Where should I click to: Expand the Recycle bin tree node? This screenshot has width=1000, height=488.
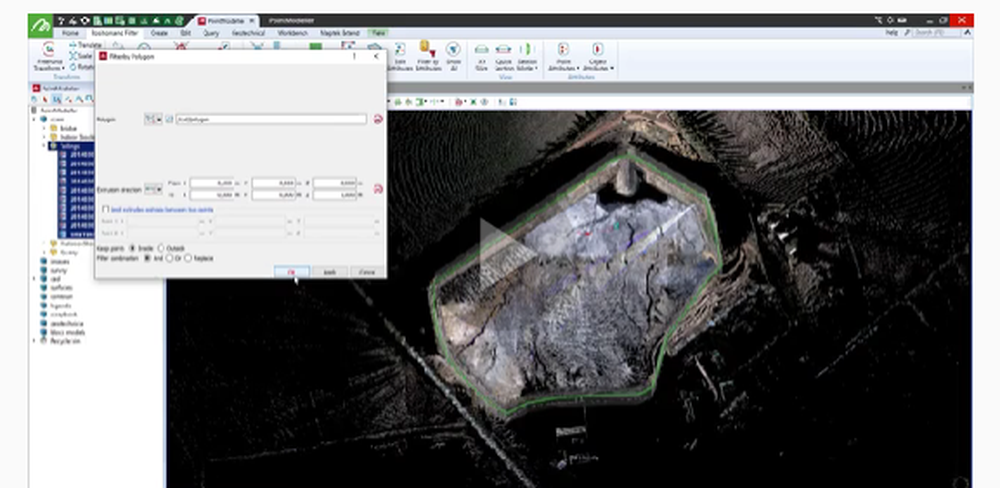(x=35, y=341)
